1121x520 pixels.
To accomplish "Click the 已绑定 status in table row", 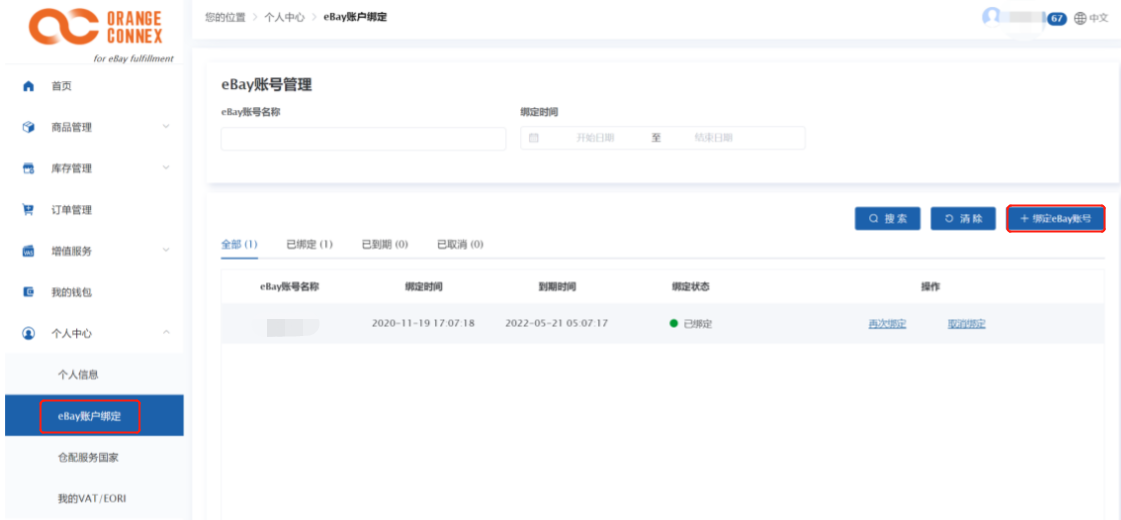I will point(691,324).
